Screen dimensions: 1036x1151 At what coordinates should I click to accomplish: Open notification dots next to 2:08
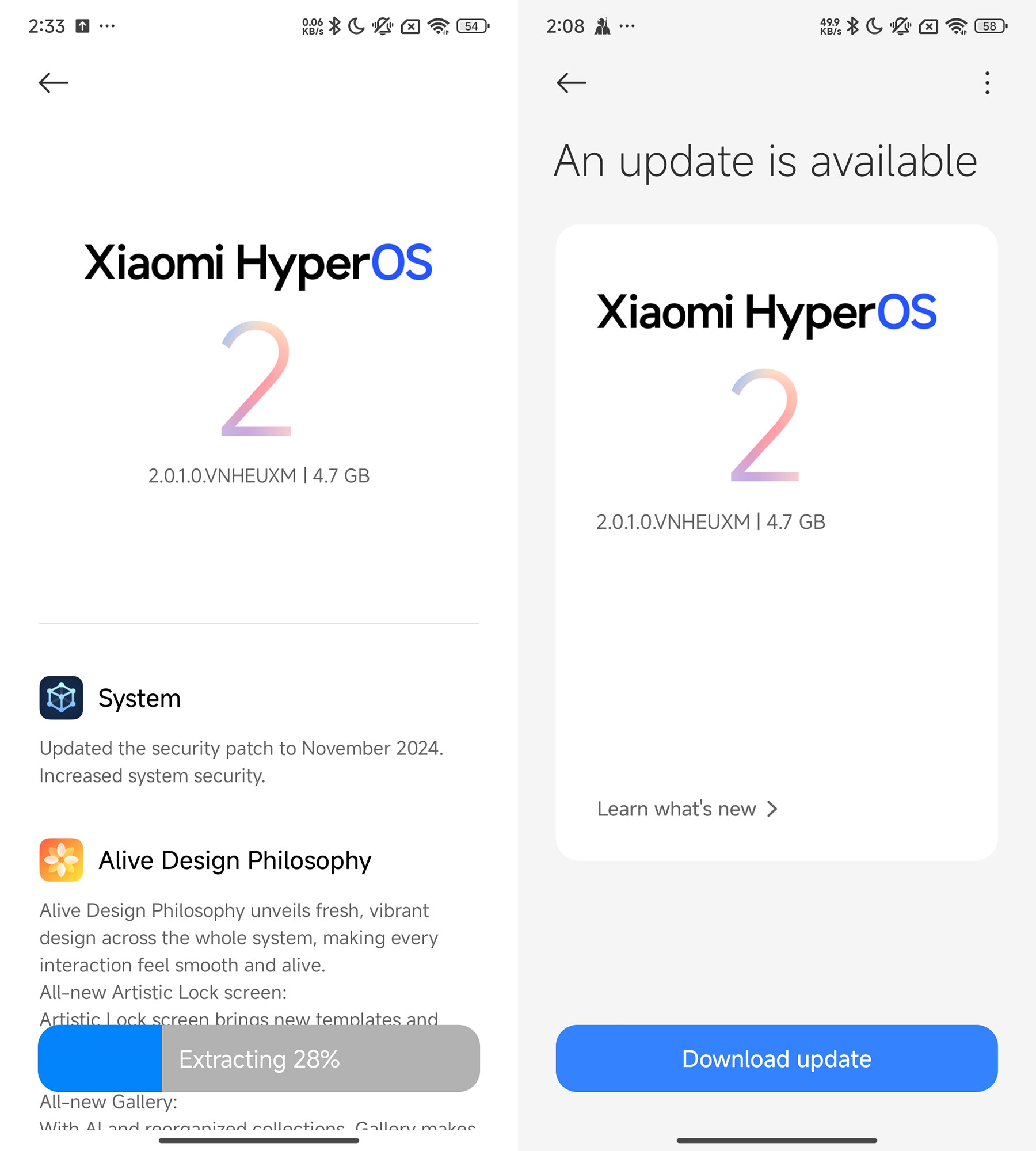point(627,26)
